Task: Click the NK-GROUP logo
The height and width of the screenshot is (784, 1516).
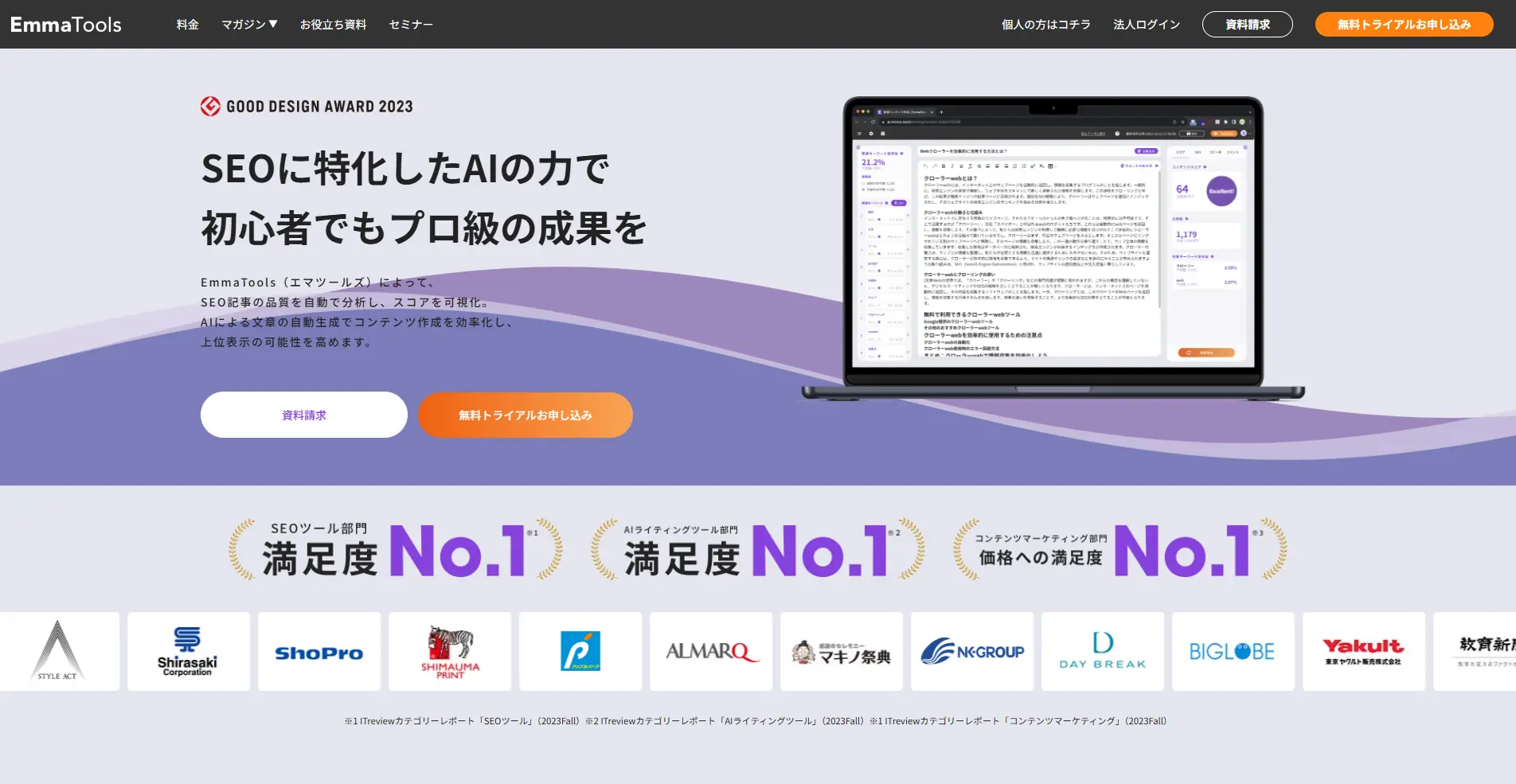Action: click(x=972, y=651)
